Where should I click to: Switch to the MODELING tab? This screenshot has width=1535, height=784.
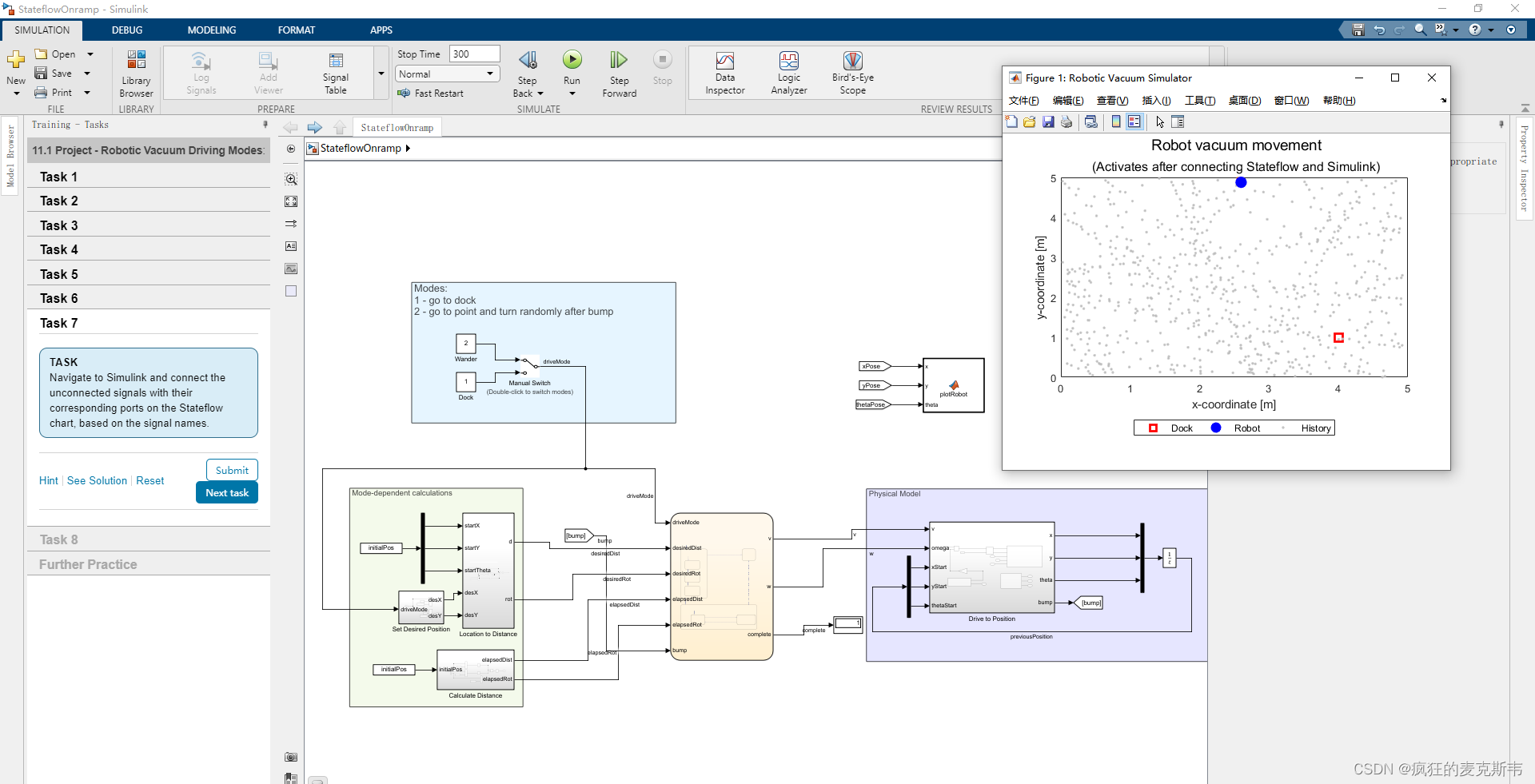[212, 30]
